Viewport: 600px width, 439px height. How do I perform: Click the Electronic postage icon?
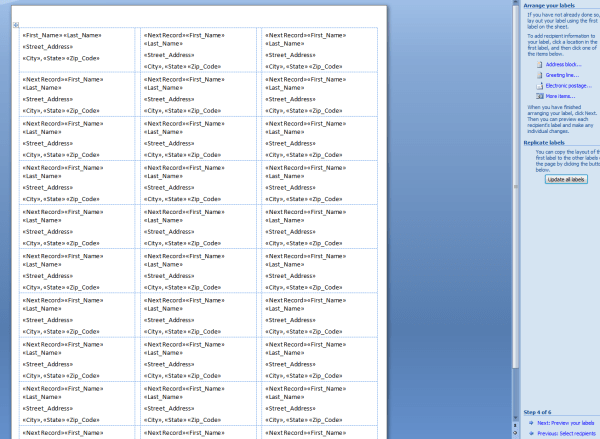540,86
